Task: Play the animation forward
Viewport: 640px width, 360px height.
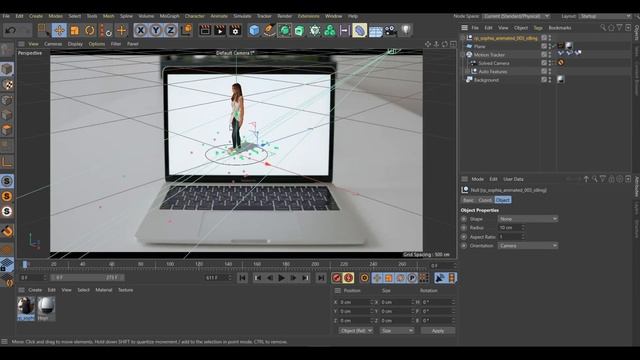Action: coord(281,278)
